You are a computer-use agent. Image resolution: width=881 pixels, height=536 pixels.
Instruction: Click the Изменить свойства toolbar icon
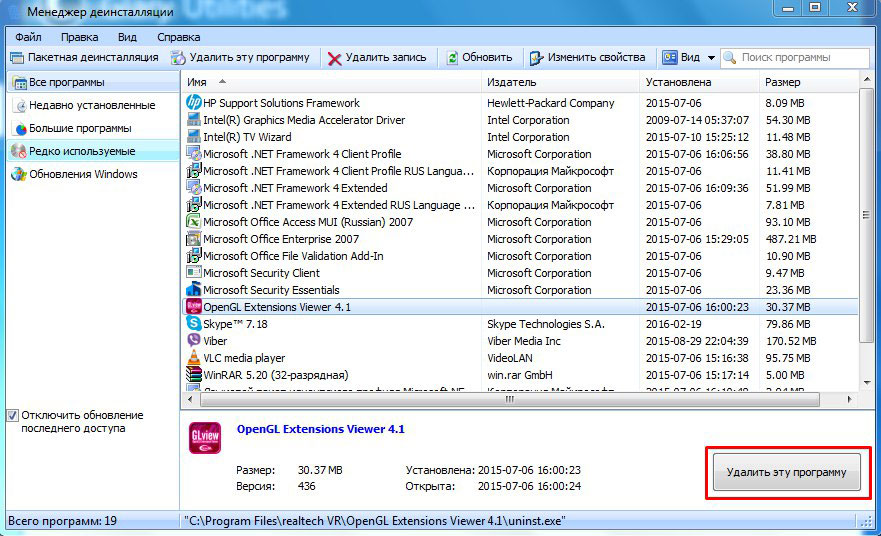537,58
